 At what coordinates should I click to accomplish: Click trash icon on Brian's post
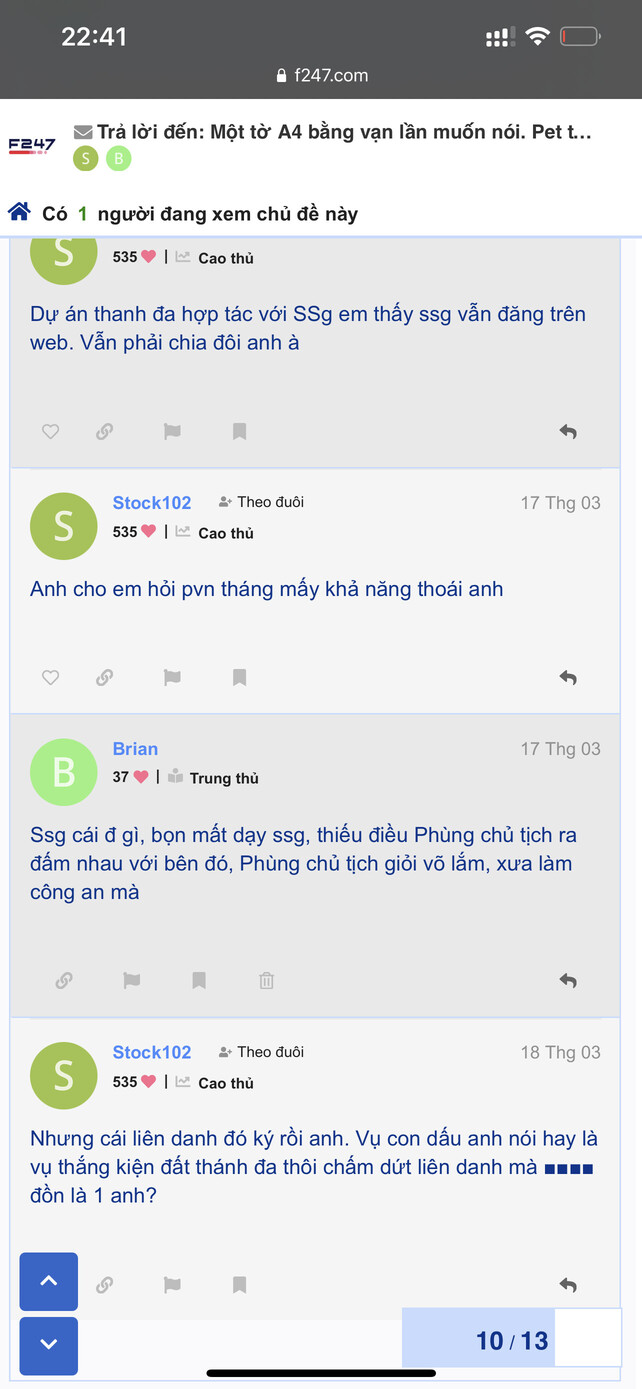[266, 980]
